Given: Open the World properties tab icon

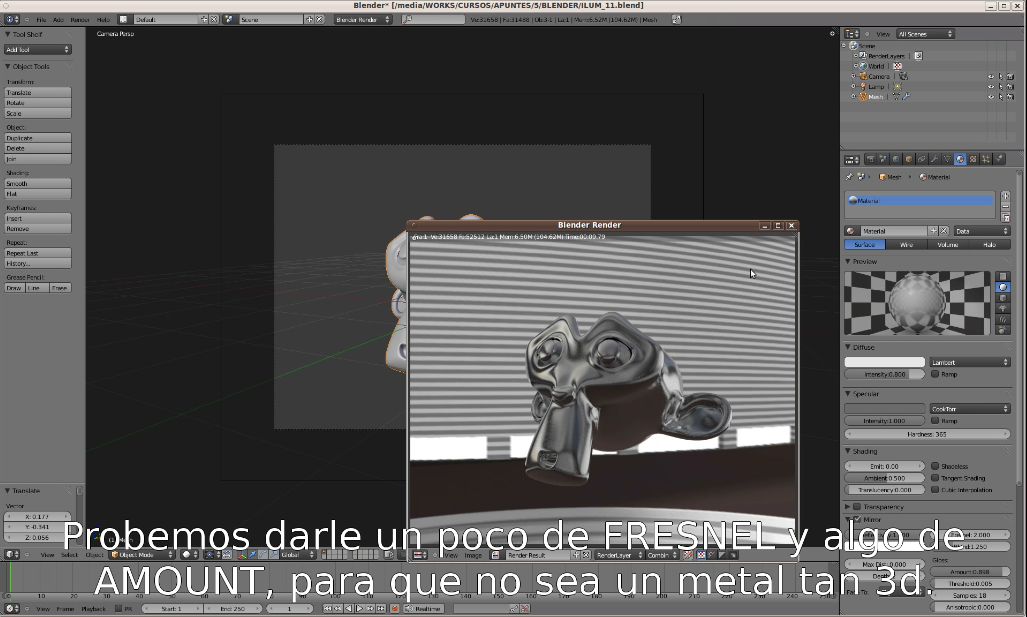Looking at the screenshot, I should click(x=896, y=159).
